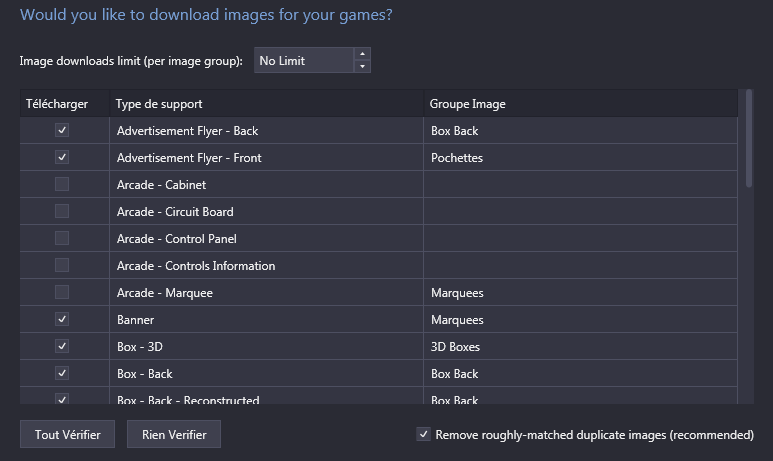Toggle Remove roughly-matched duplicate images checkbox

(x=423, y=434)
